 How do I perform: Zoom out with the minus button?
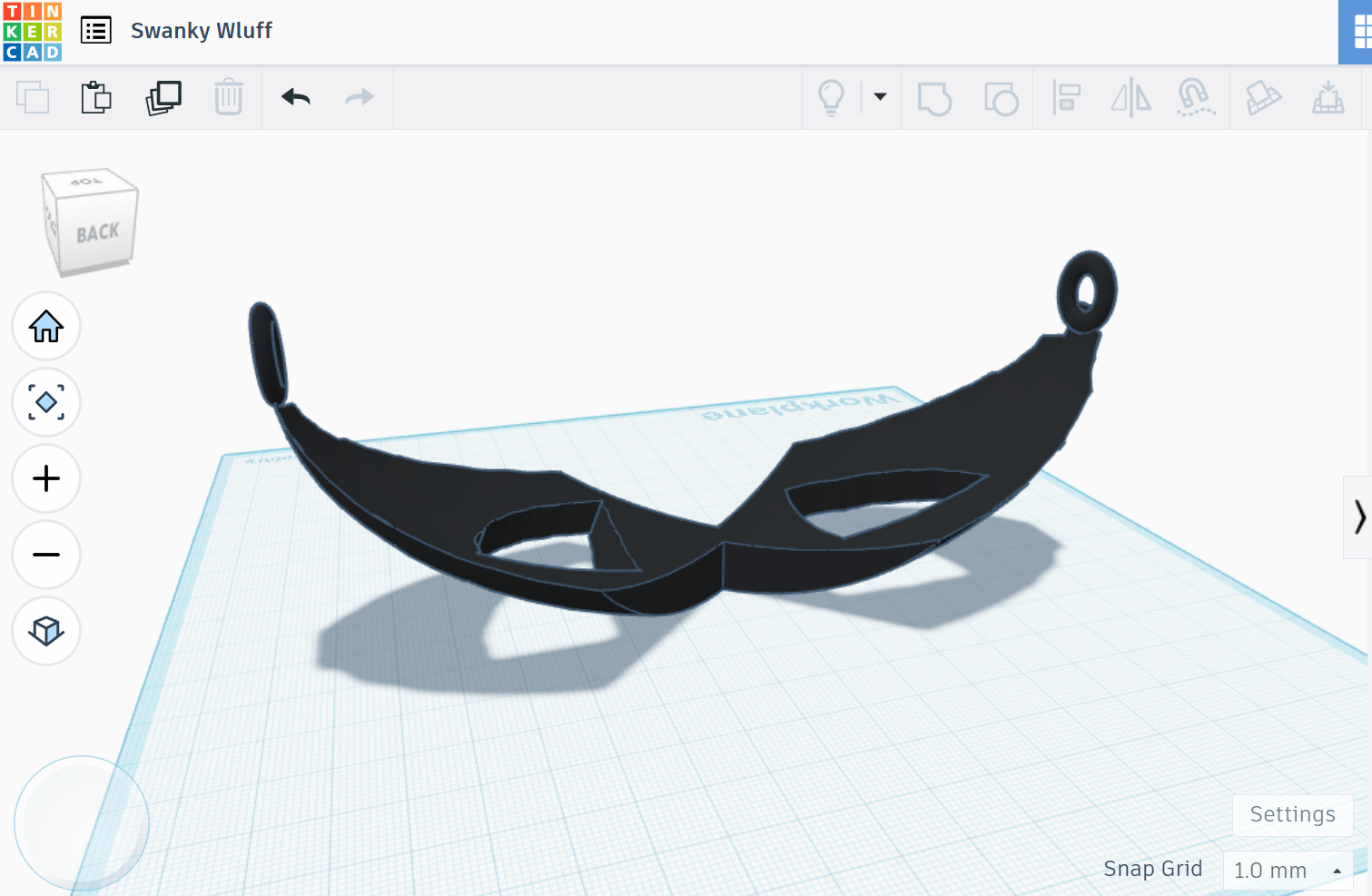click(x=46, y=555)
